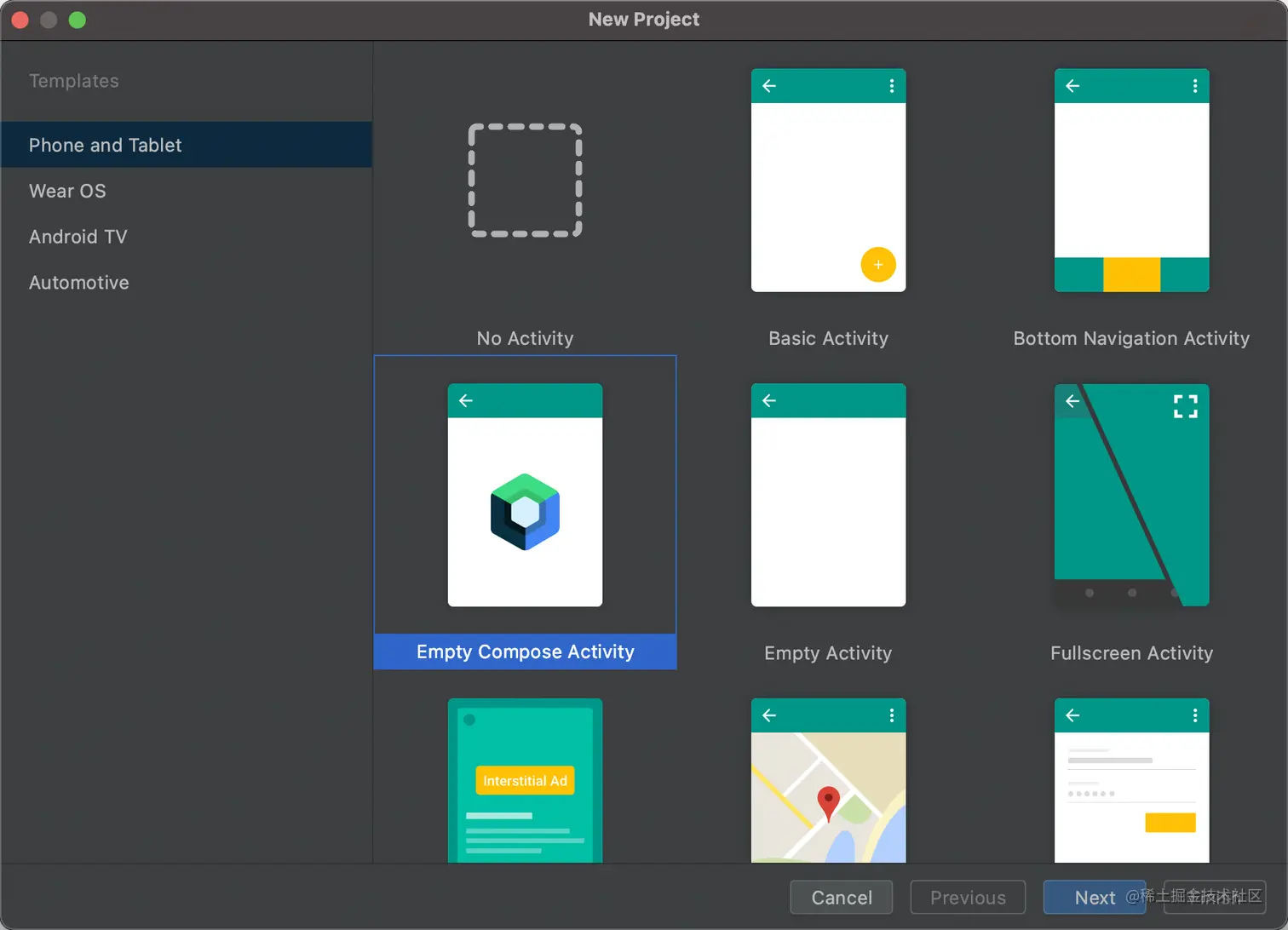Click the green zoom window button
This screenshot has height=930, width=1288.
click(x=78, y=20)
